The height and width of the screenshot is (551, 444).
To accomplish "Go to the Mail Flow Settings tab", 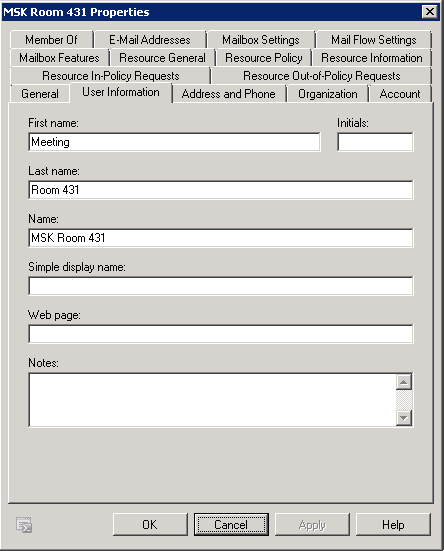I will click(373, 40).
